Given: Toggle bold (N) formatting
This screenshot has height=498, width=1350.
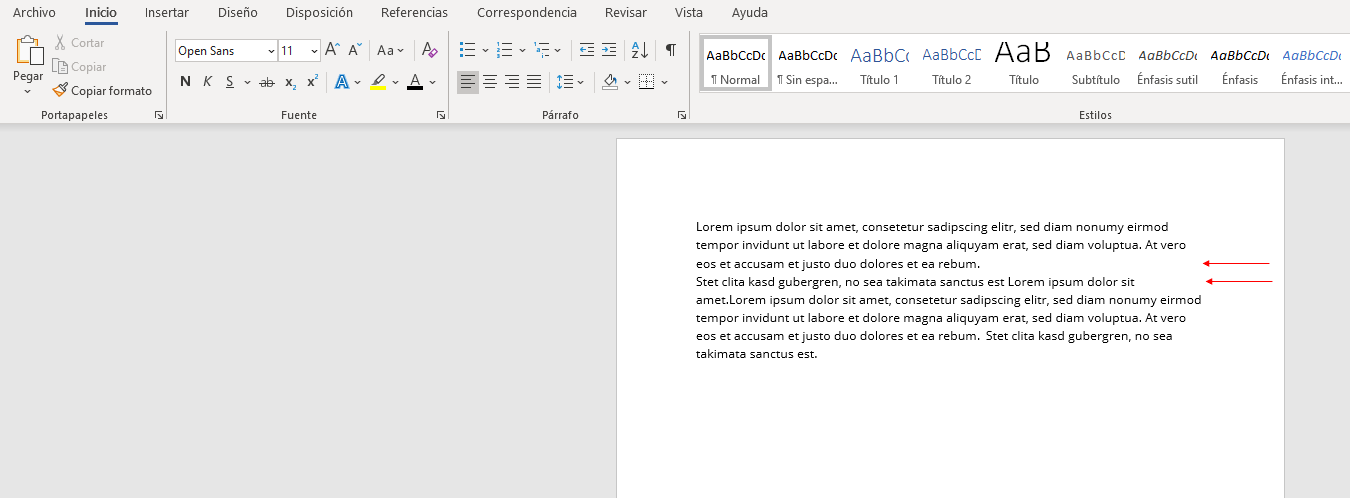Looking at the screenshot, I should [185, 82].
